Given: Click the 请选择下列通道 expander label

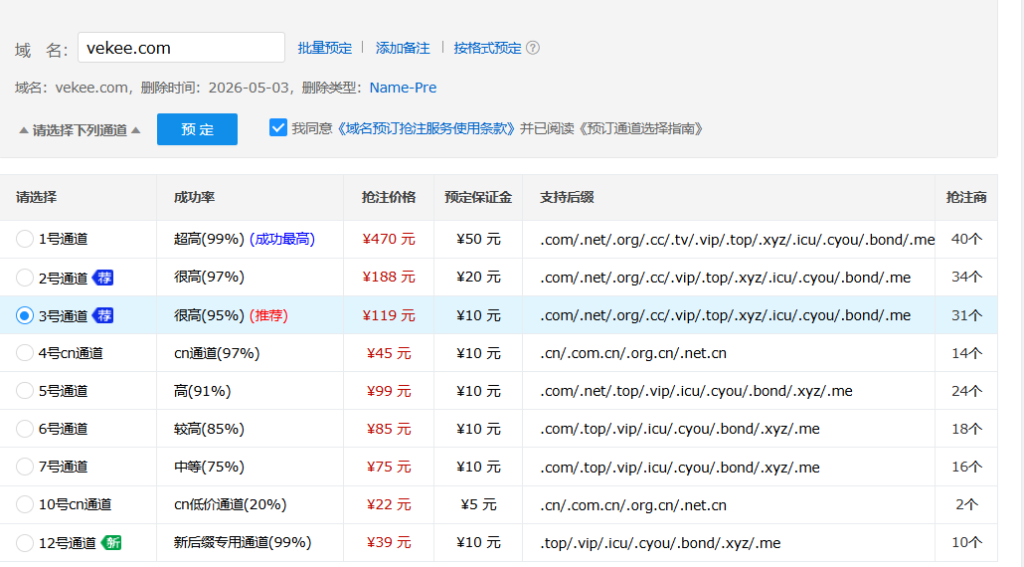Looking at the screenshot, I should (80, 130).
